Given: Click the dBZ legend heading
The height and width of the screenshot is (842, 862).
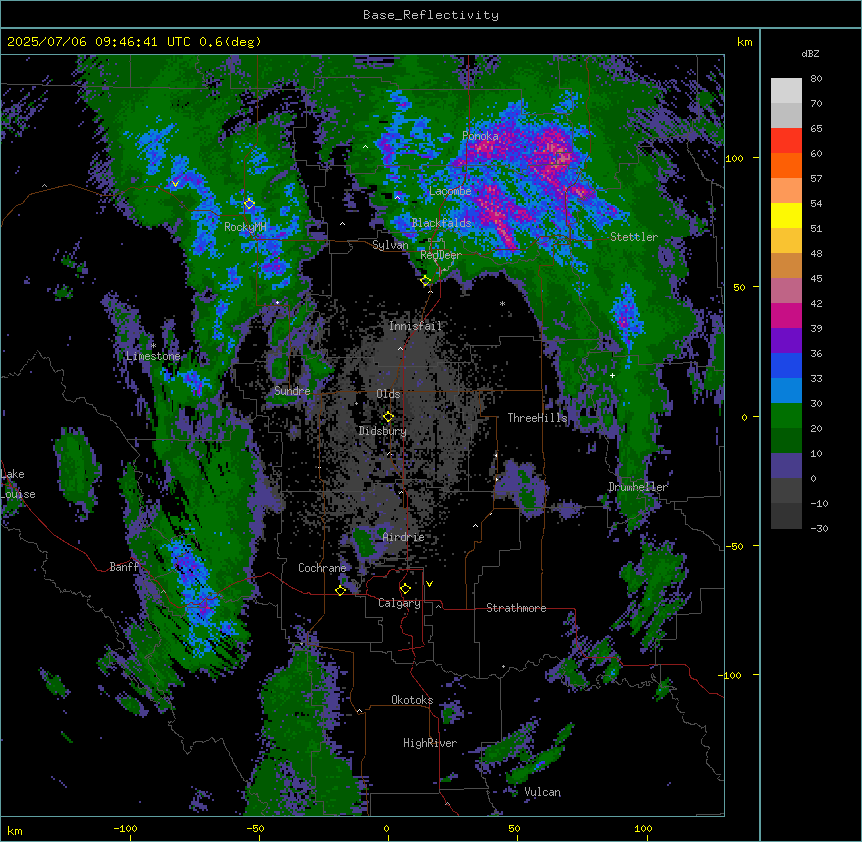Looking at the screenshot, I should 810,53.
